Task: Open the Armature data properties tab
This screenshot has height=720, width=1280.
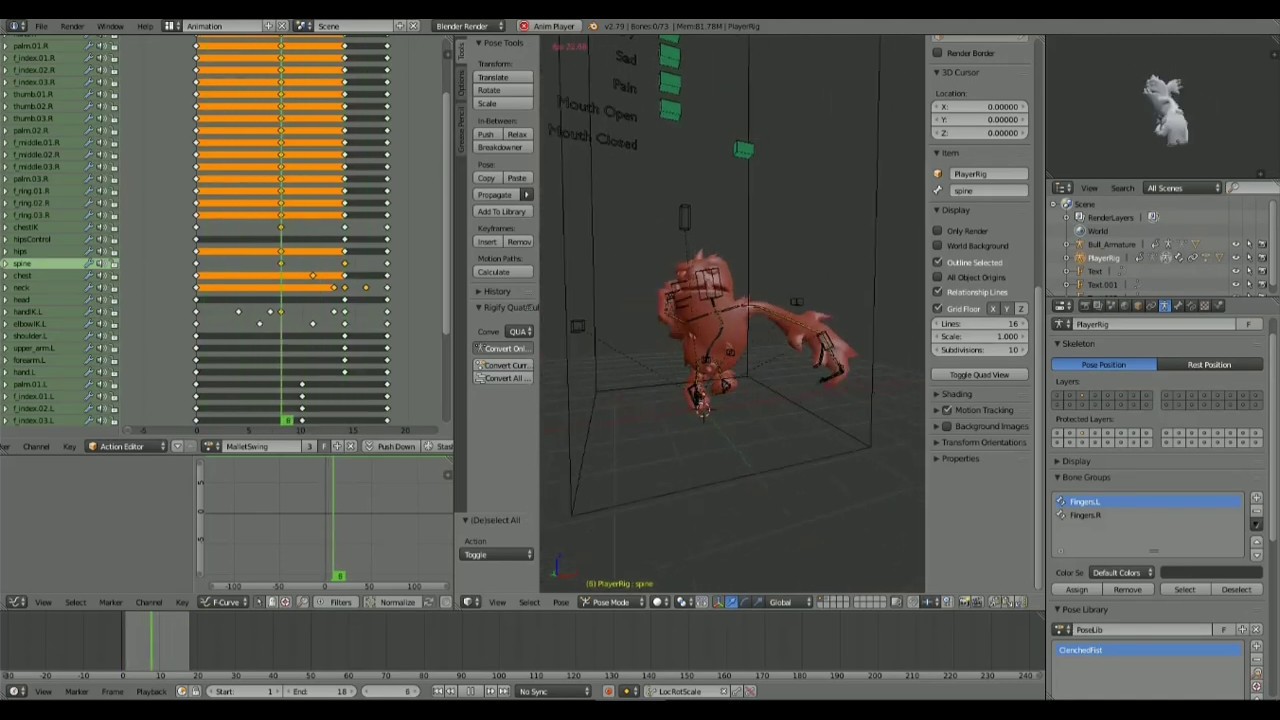Action: tap(1165, 305)
